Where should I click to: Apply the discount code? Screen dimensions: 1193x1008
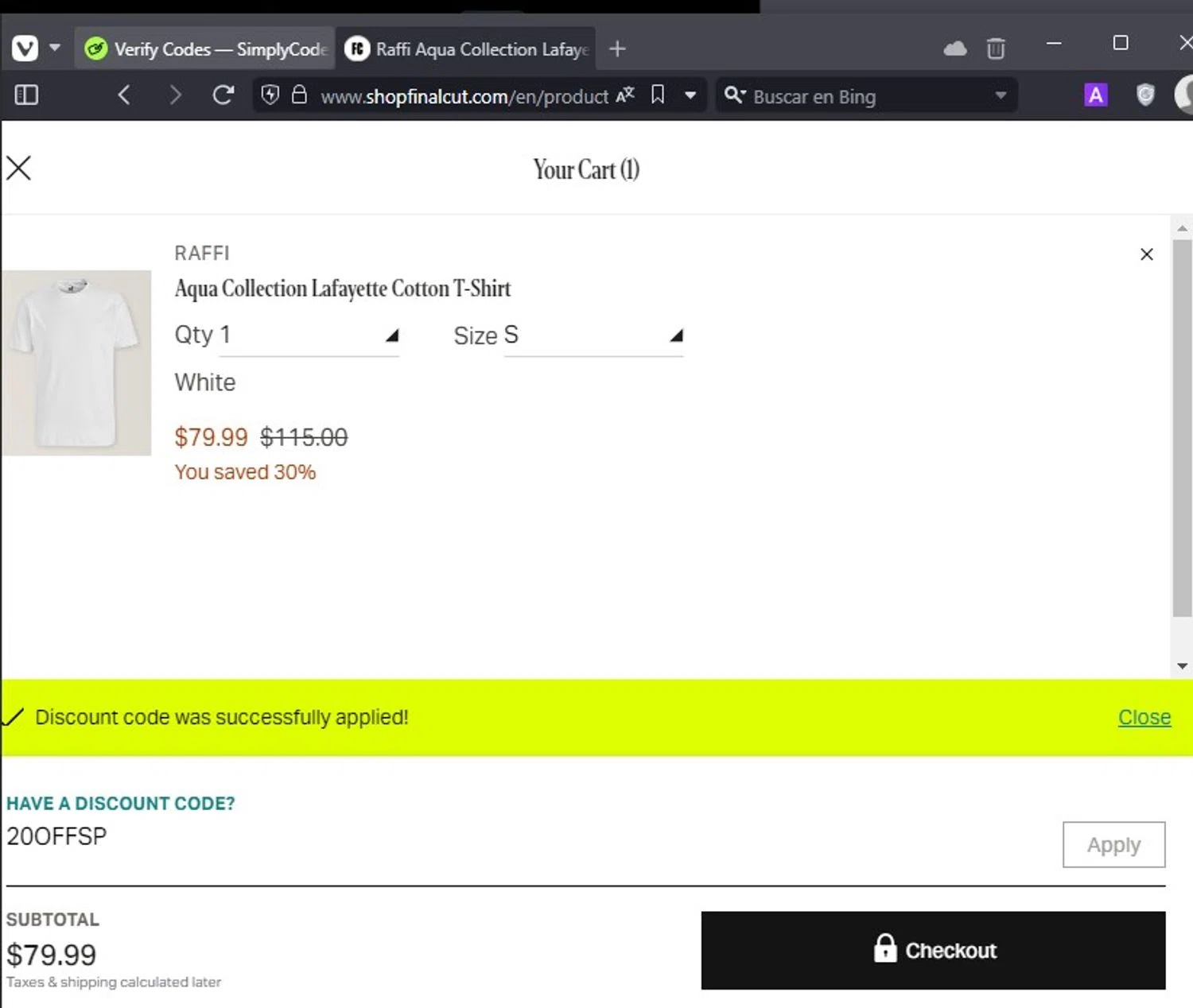(1113, 844)
